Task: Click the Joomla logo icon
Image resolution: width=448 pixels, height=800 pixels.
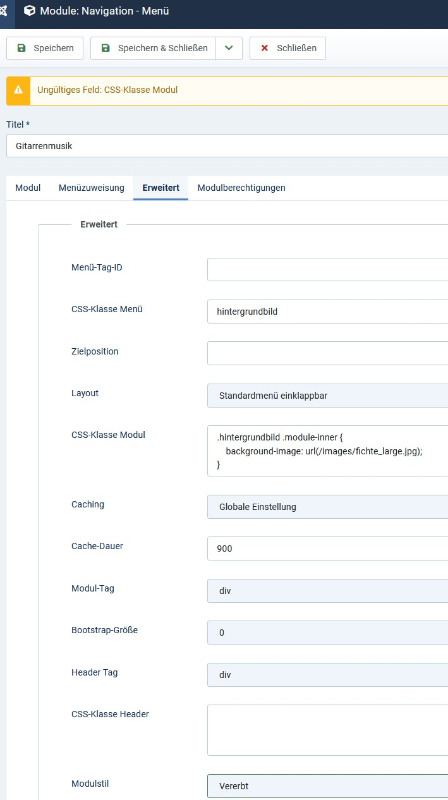Action: [4, 11]
